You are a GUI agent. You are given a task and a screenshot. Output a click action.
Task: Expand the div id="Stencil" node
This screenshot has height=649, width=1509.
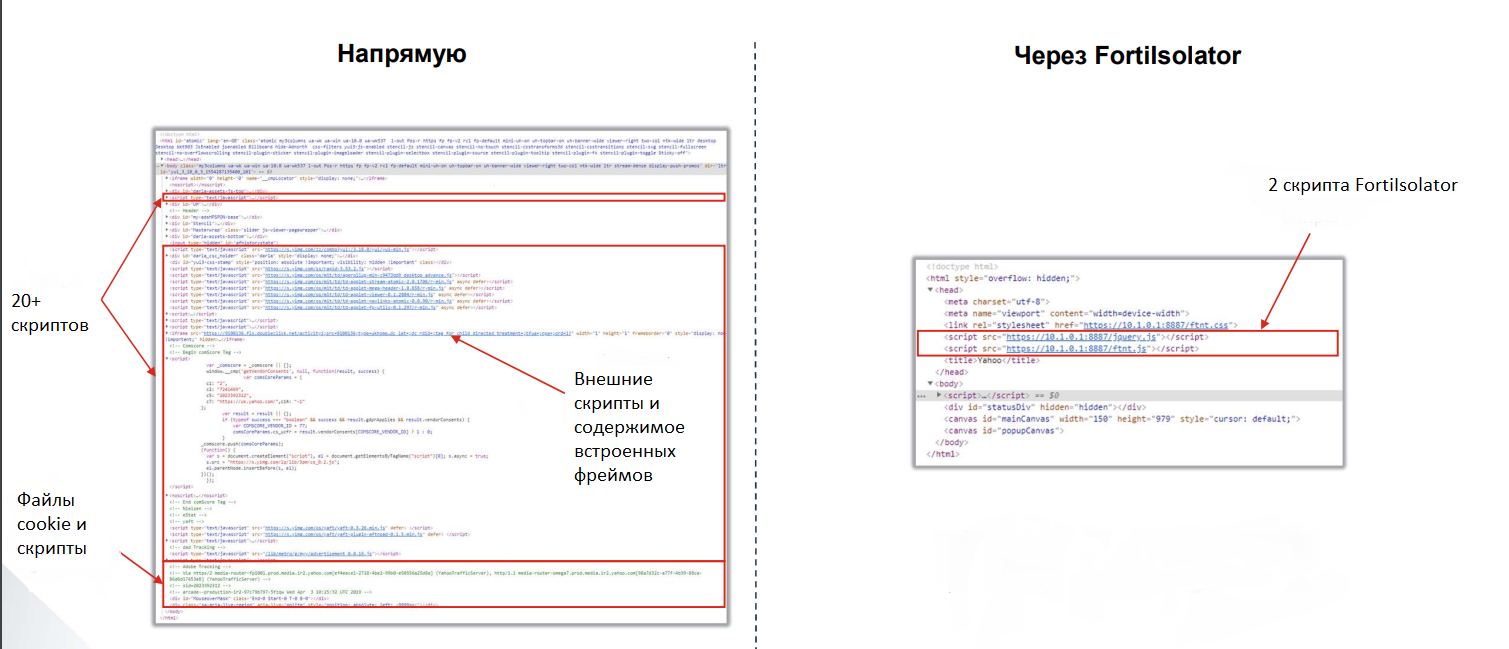pos(167,223)
